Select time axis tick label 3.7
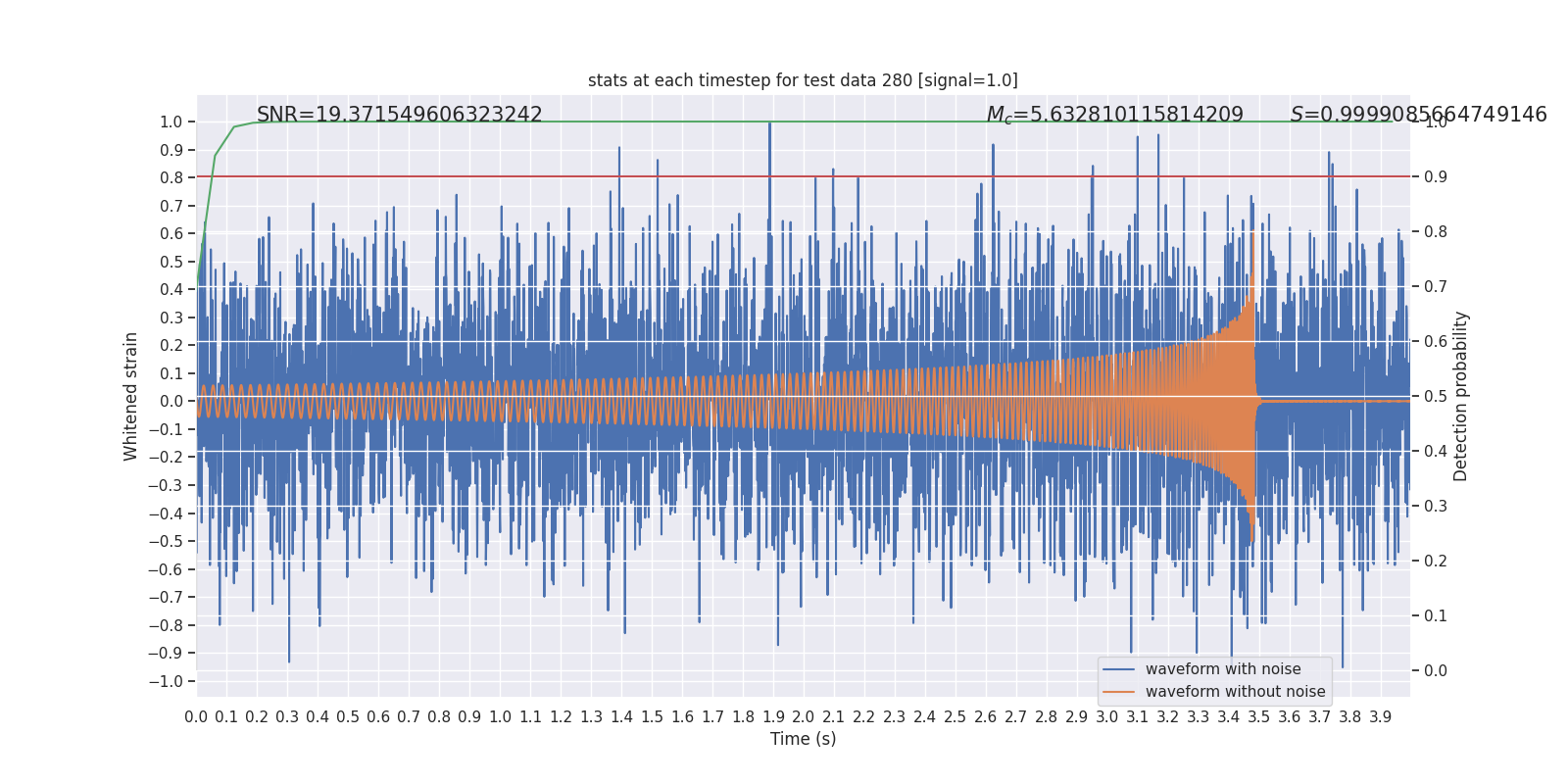Screen dimensions: 1568x784 [1320, 716]
